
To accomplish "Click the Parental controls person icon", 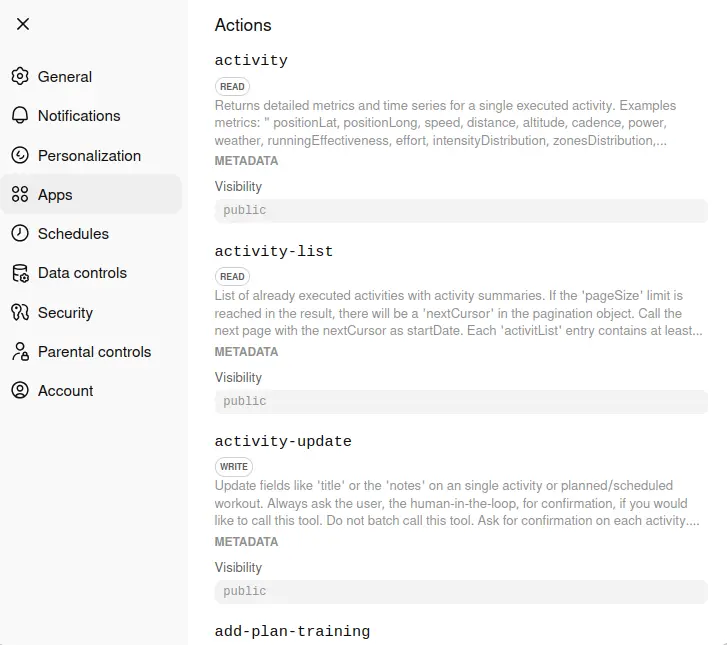I will click(20, 352).
